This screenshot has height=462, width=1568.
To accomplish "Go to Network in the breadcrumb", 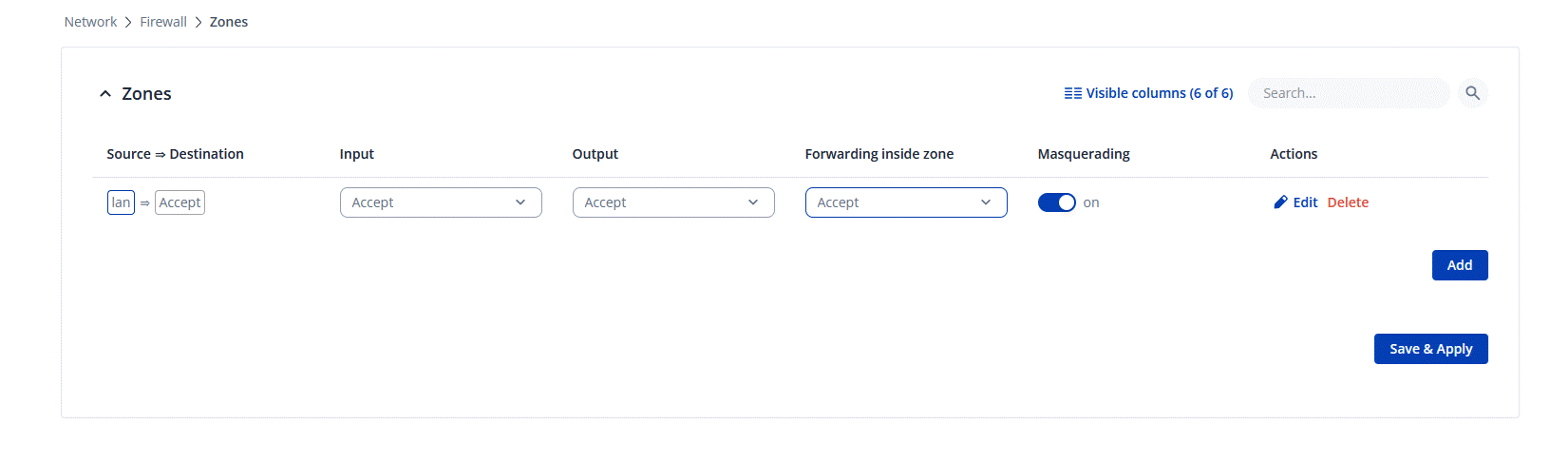I will coord(90,22).
